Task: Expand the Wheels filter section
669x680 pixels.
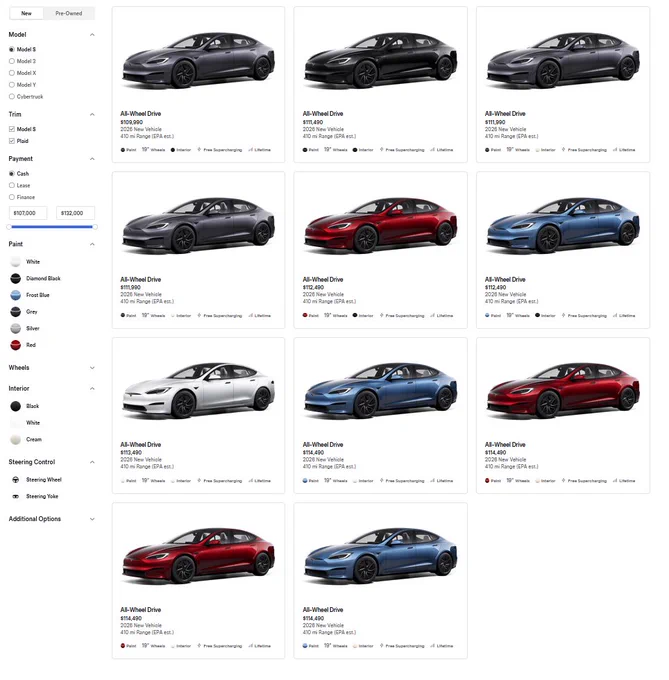Action: 92,368
